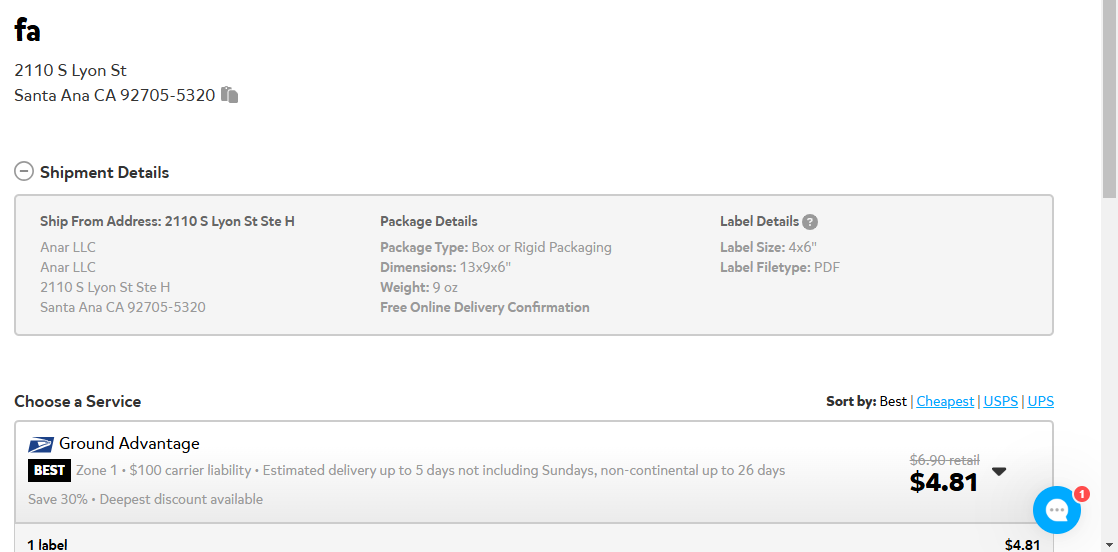The height and width of the screenshot is (552, 1118).
Task: Collapse the Shipment Details section
Action: (24, 172)
